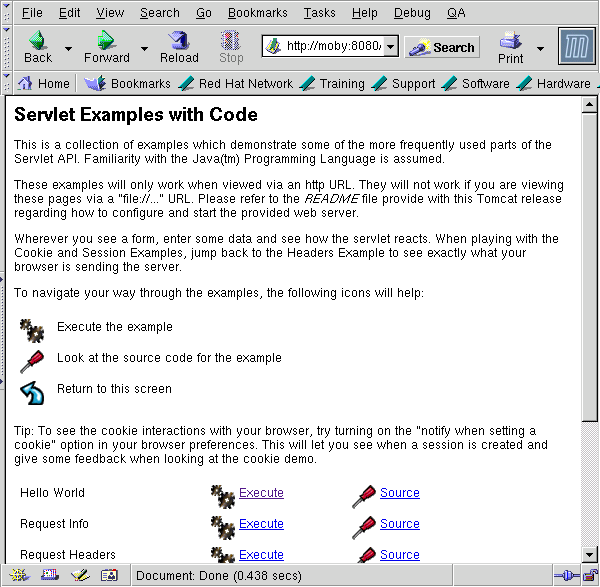Open Composer from the status bar

tap(80, 575)
